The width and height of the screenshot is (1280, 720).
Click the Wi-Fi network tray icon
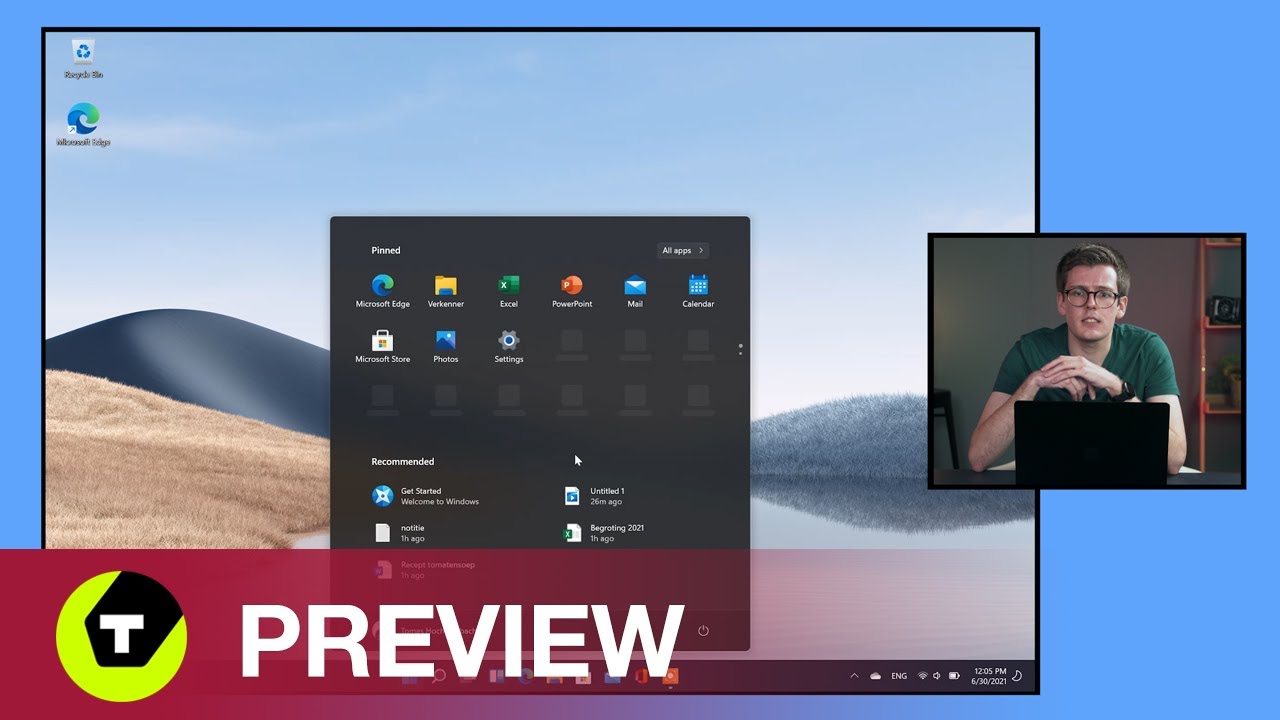click(x=922, y=676)
